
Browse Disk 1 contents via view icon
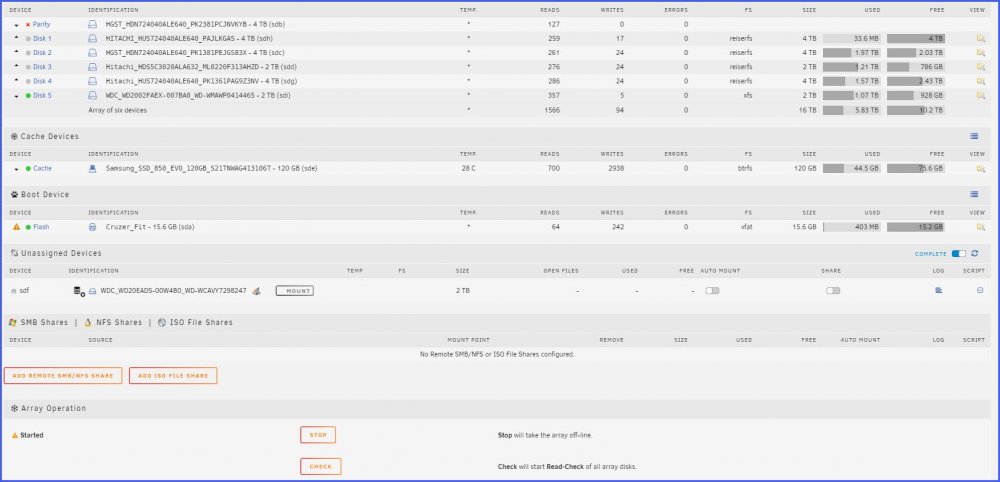[980, 38]
